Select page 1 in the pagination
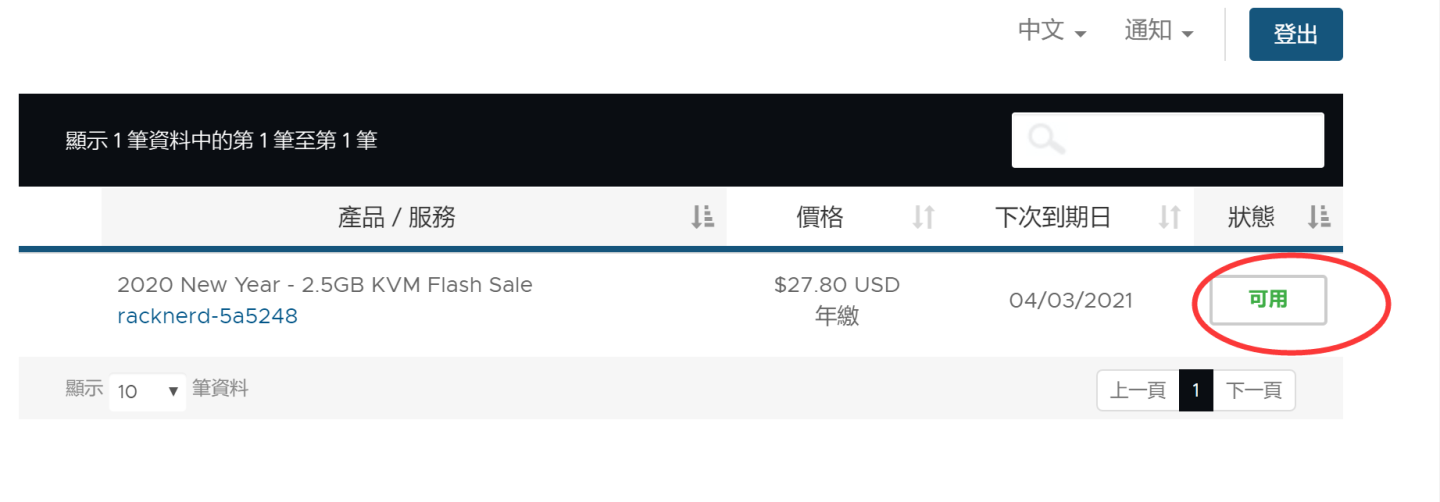 (1196, 391)
